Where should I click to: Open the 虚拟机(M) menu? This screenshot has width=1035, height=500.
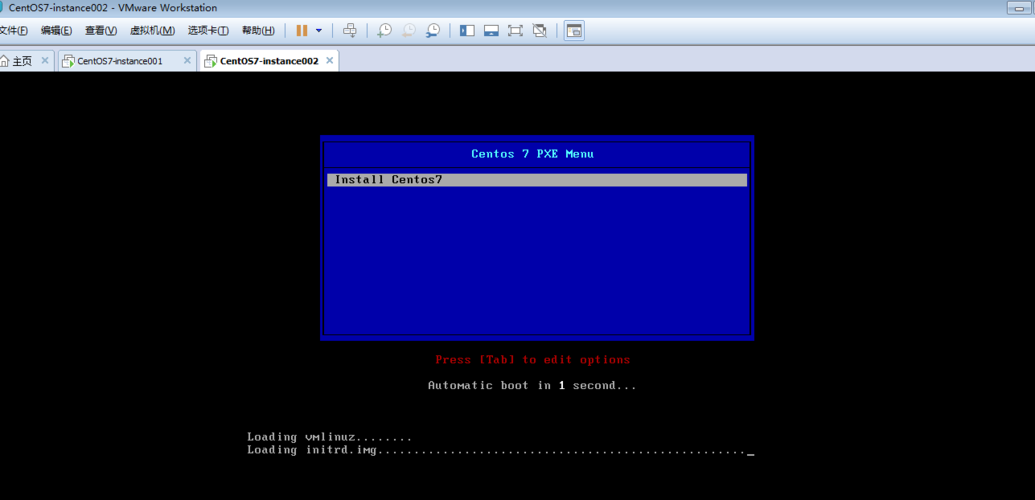(152, 31)
